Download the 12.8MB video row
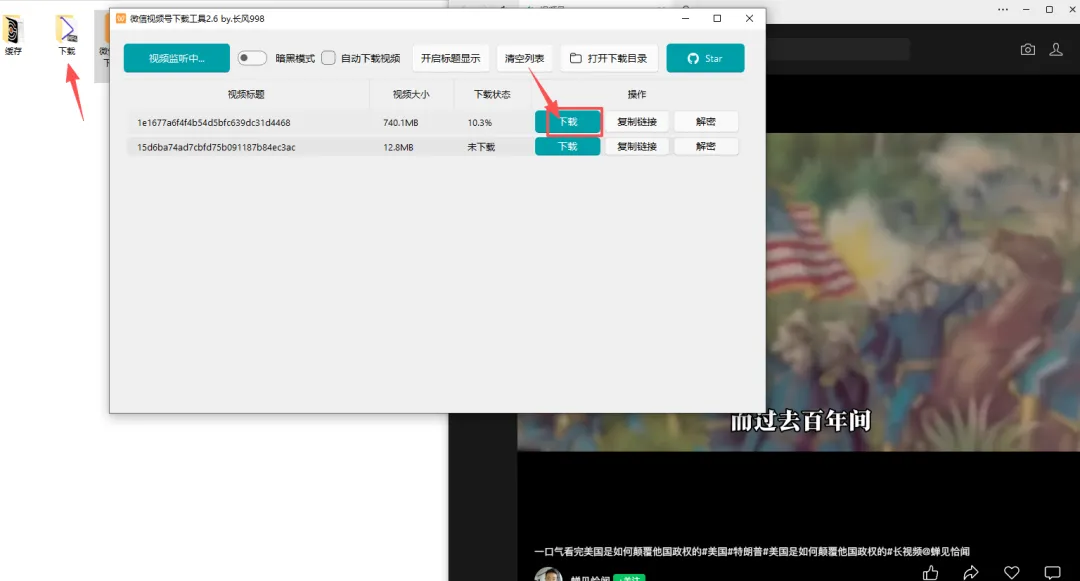Image resolution: width=1080 pixels, height=581 pixels. tap(568, 147)
